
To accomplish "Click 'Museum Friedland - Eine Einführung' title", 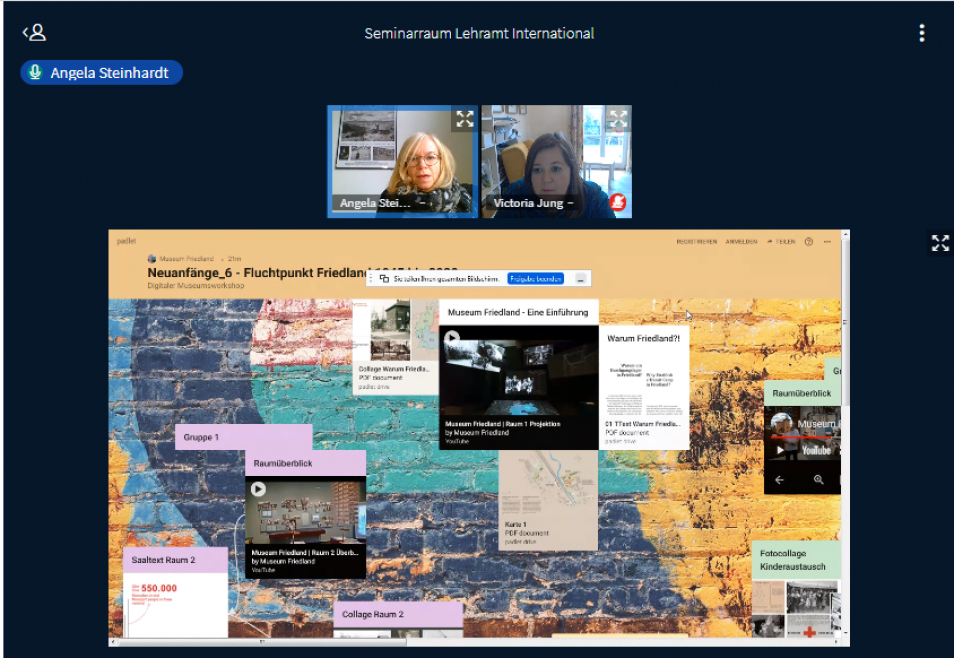I will point(518,312).
